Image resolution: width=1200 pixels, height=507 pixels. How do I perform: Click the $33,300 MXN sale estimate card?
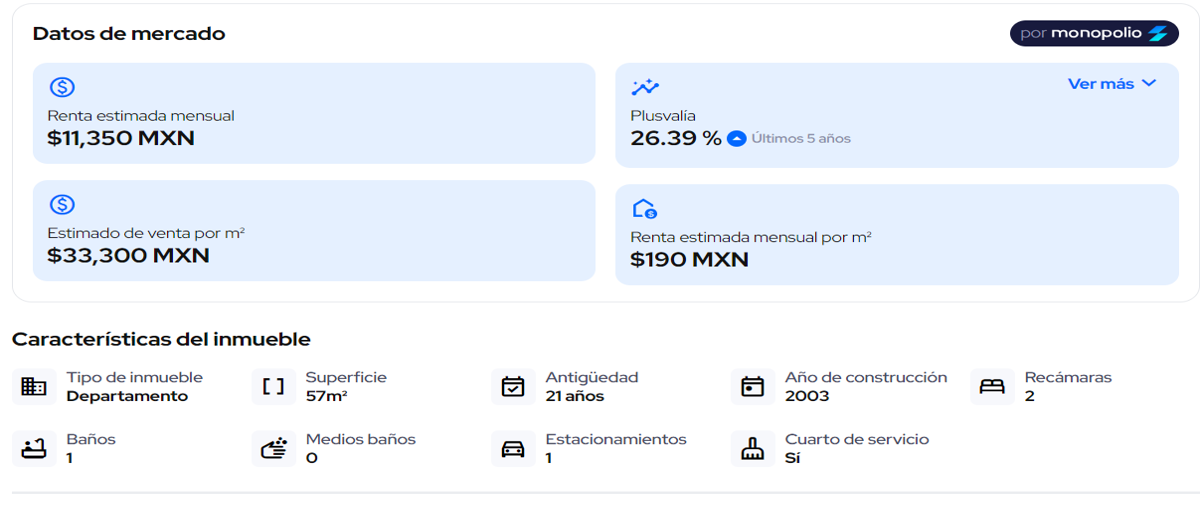pyautogui.click(x=314, y=231)
